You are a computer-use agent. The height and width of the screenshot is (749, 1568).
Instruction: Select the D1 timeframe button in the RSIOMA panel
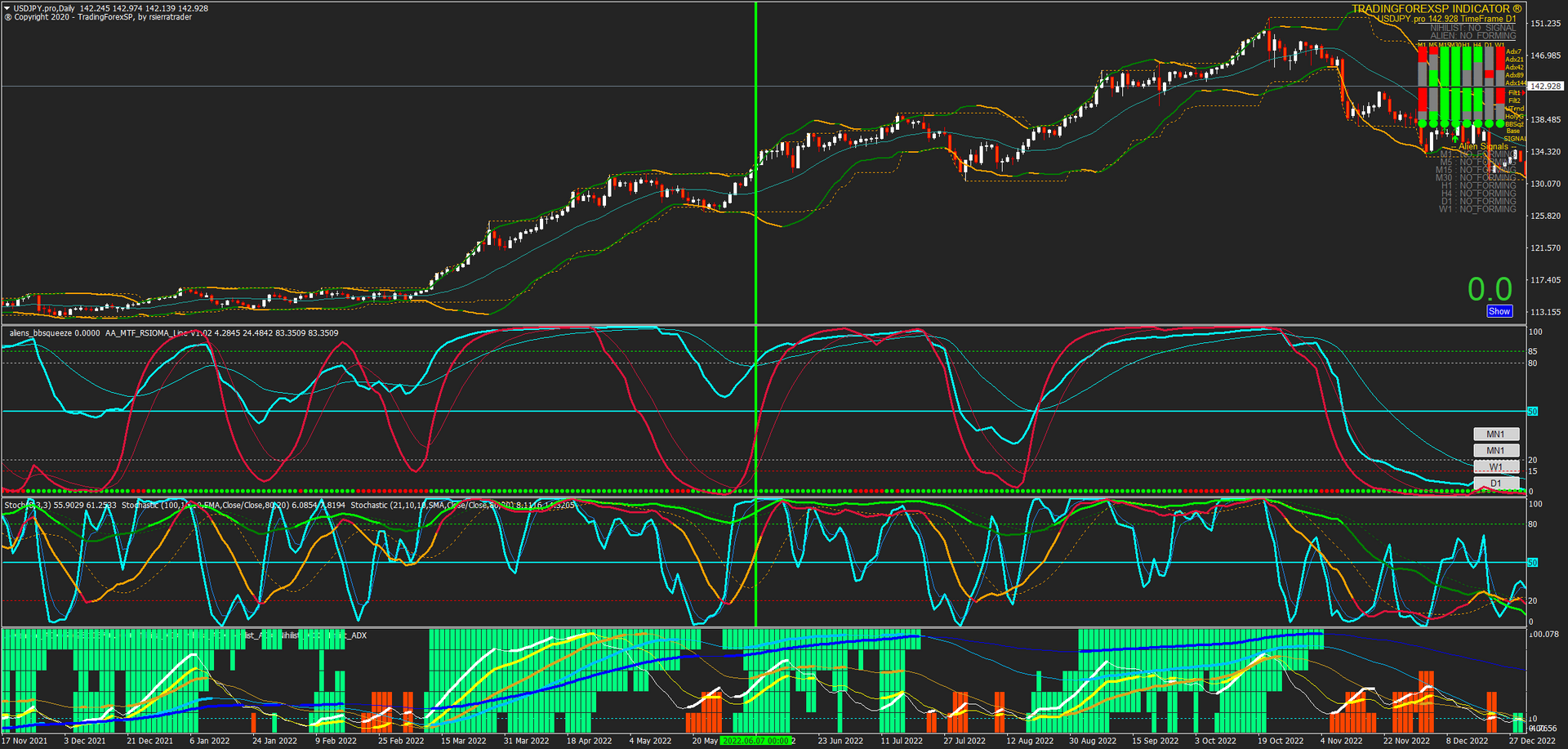(x=1496, y=484)
